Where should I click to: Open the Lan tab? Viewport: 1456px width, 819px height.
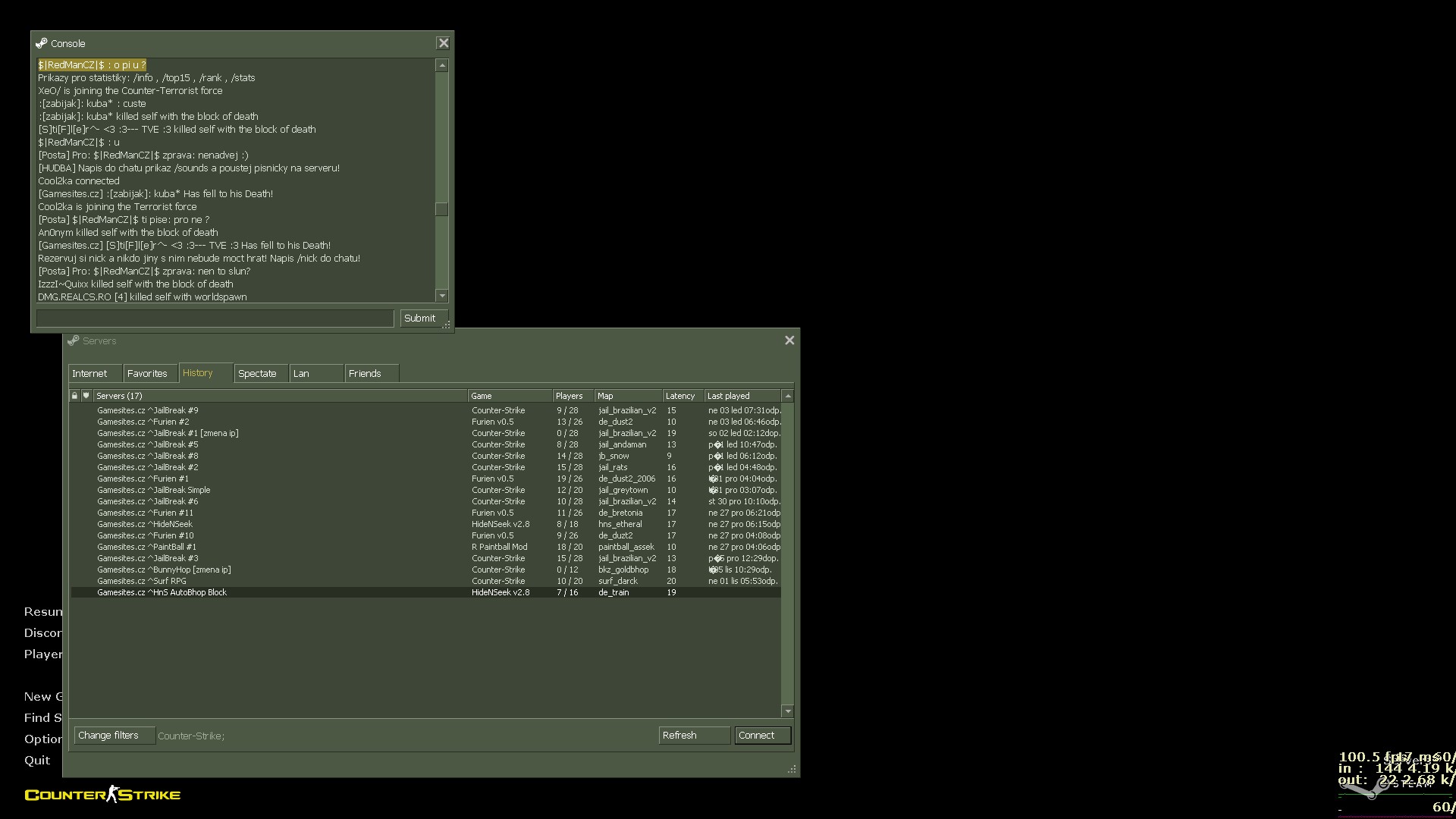[317, 373]
